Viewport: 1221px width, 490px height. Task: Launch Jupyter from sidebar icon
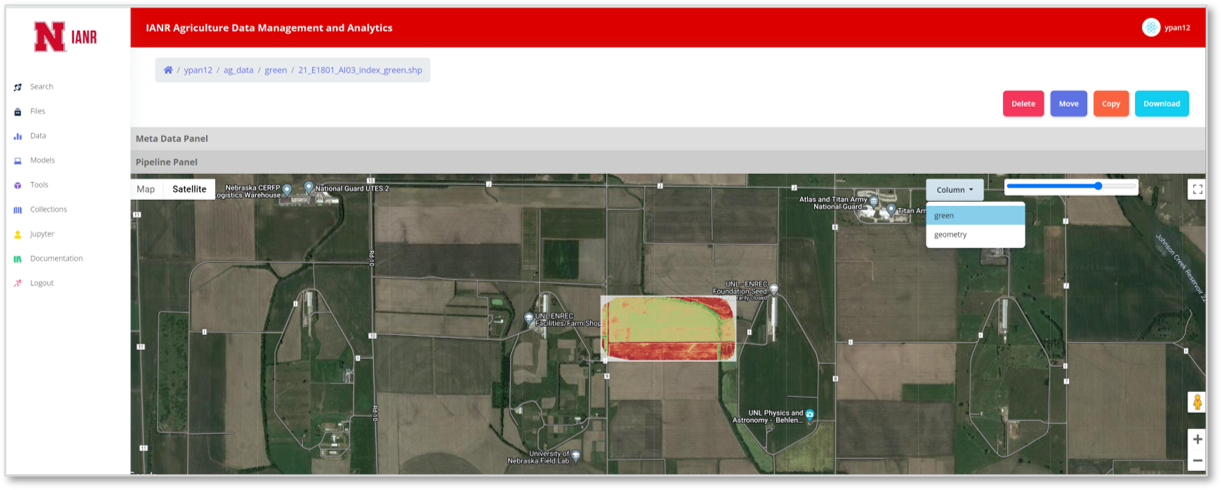tap(17, 234)
